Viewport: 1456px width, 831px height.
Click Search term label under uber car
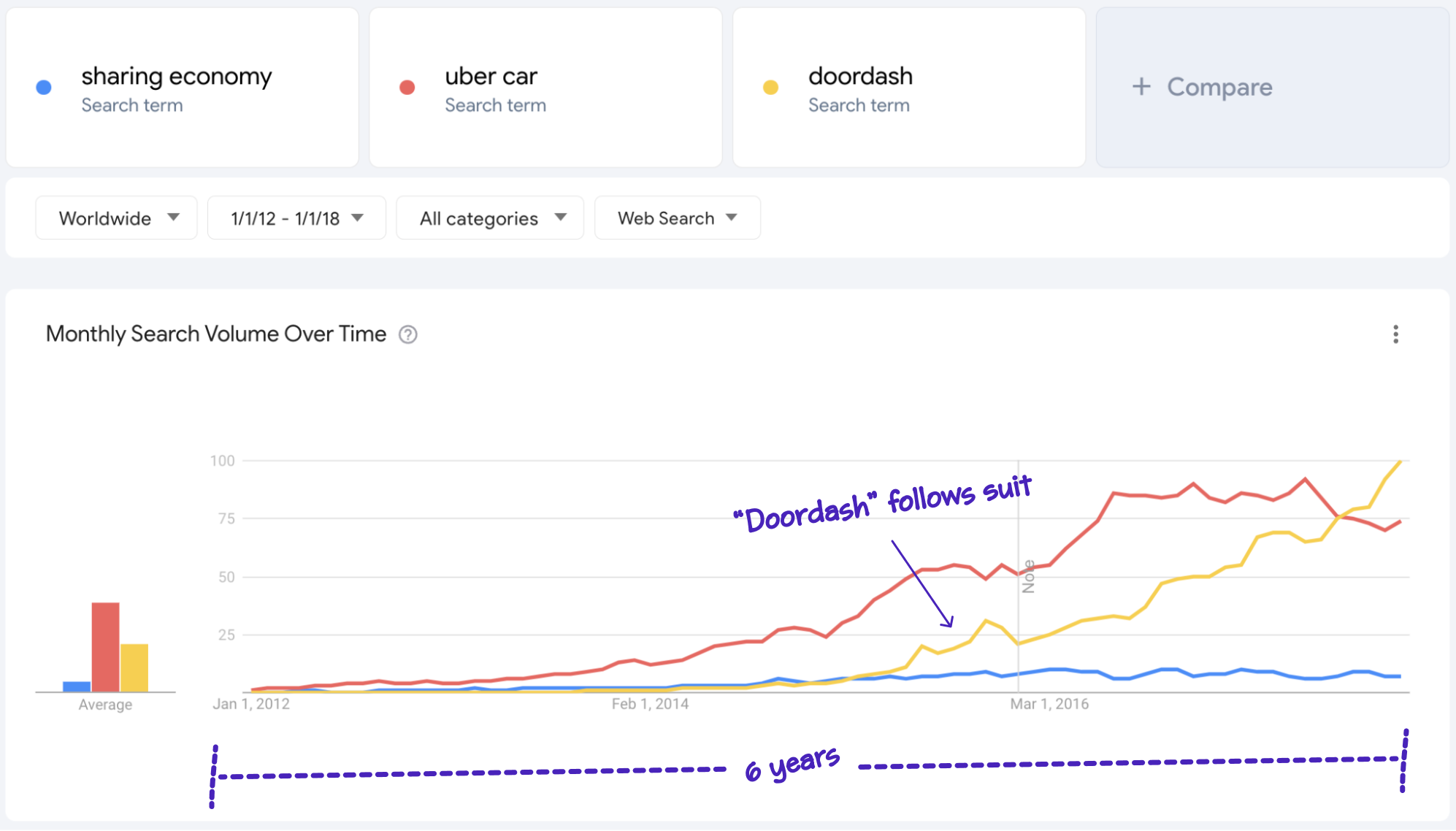click(496, 105)
